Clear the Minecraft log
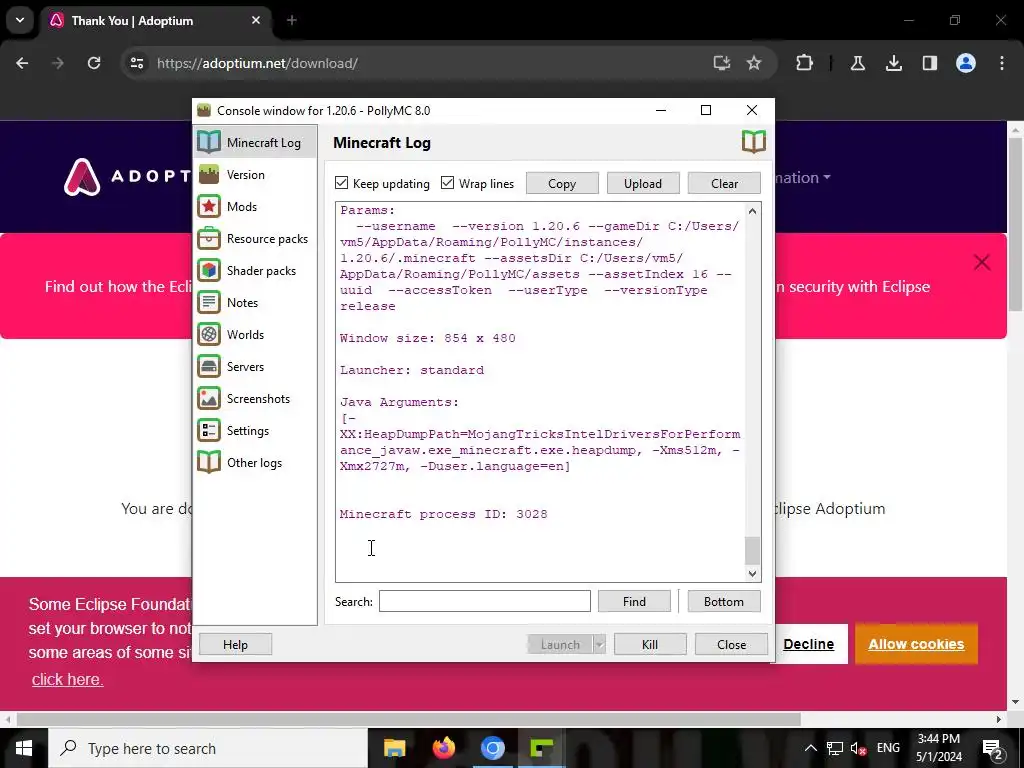Viewport: 1024px width, 768px height. (x=724, y=184)
